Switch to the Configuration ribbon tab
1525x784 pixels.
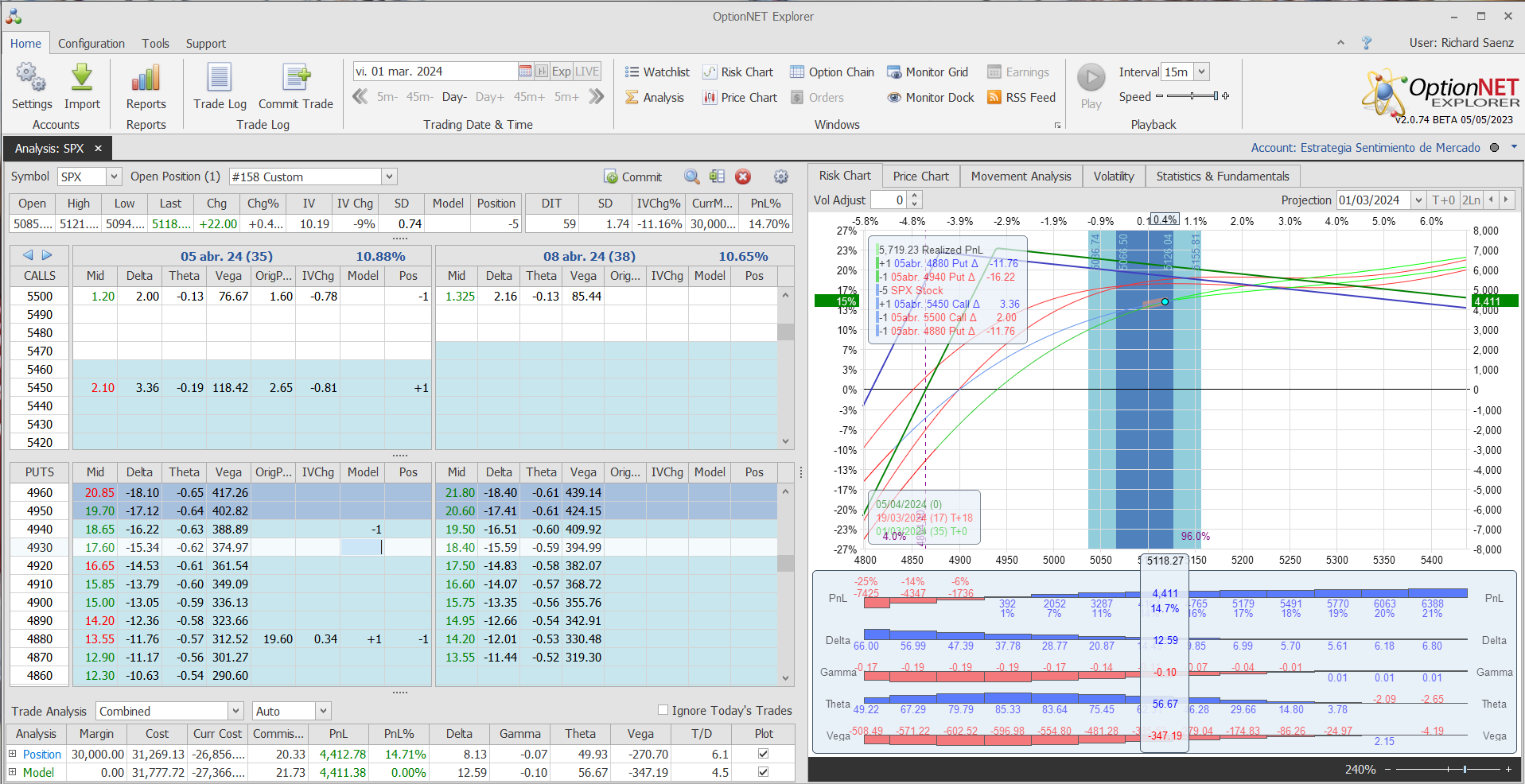coord(91,43)
